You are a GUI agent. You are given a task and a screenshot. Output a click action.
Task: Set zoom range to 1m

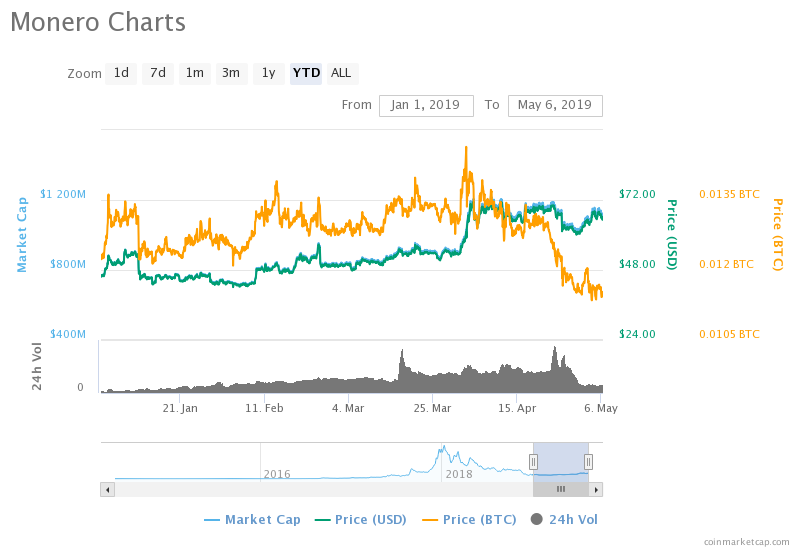click(195, 73)
